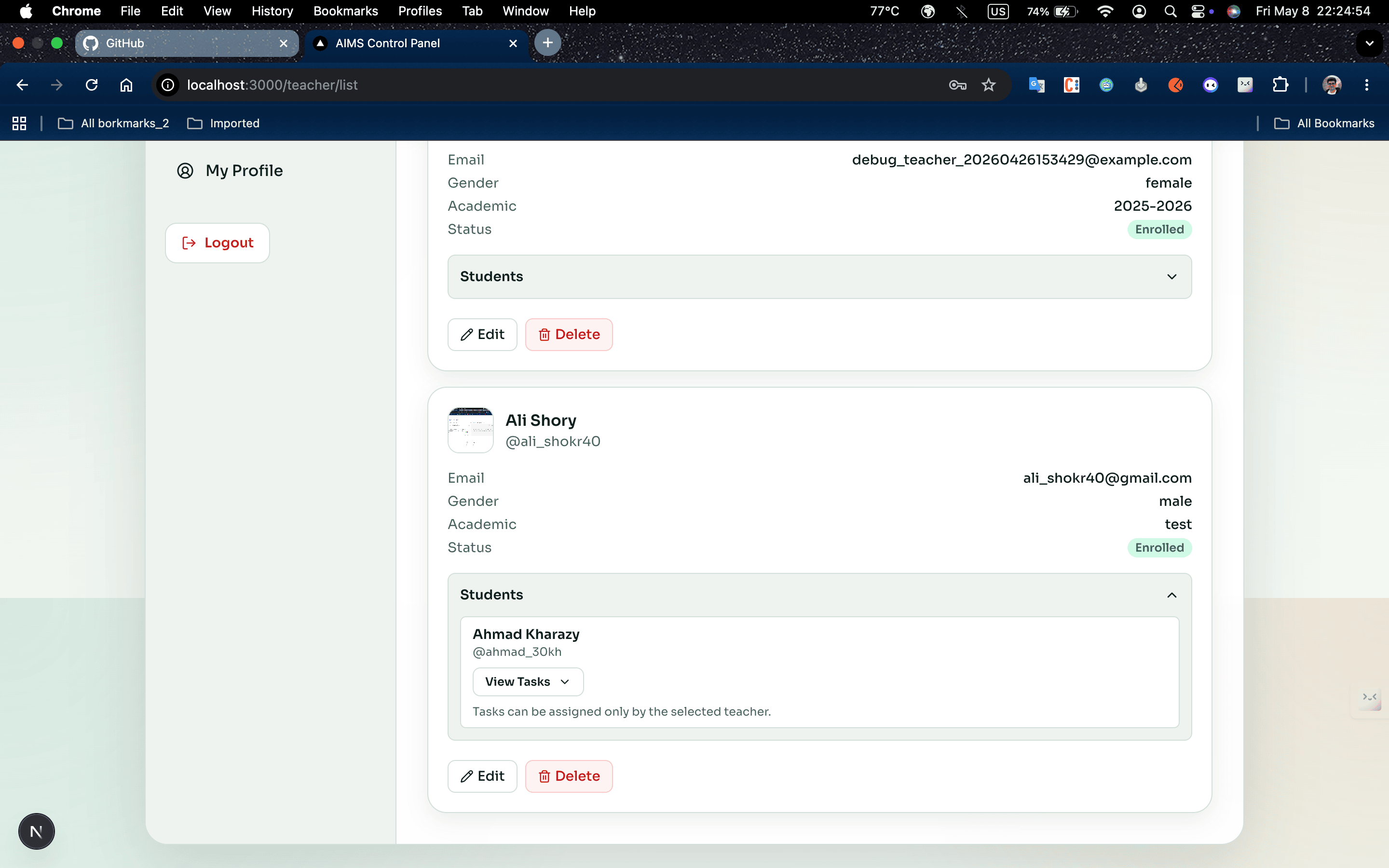Expand Students section of debug teacher
The width and height of the screenshot is (1389, 868).
click(819, 277)
